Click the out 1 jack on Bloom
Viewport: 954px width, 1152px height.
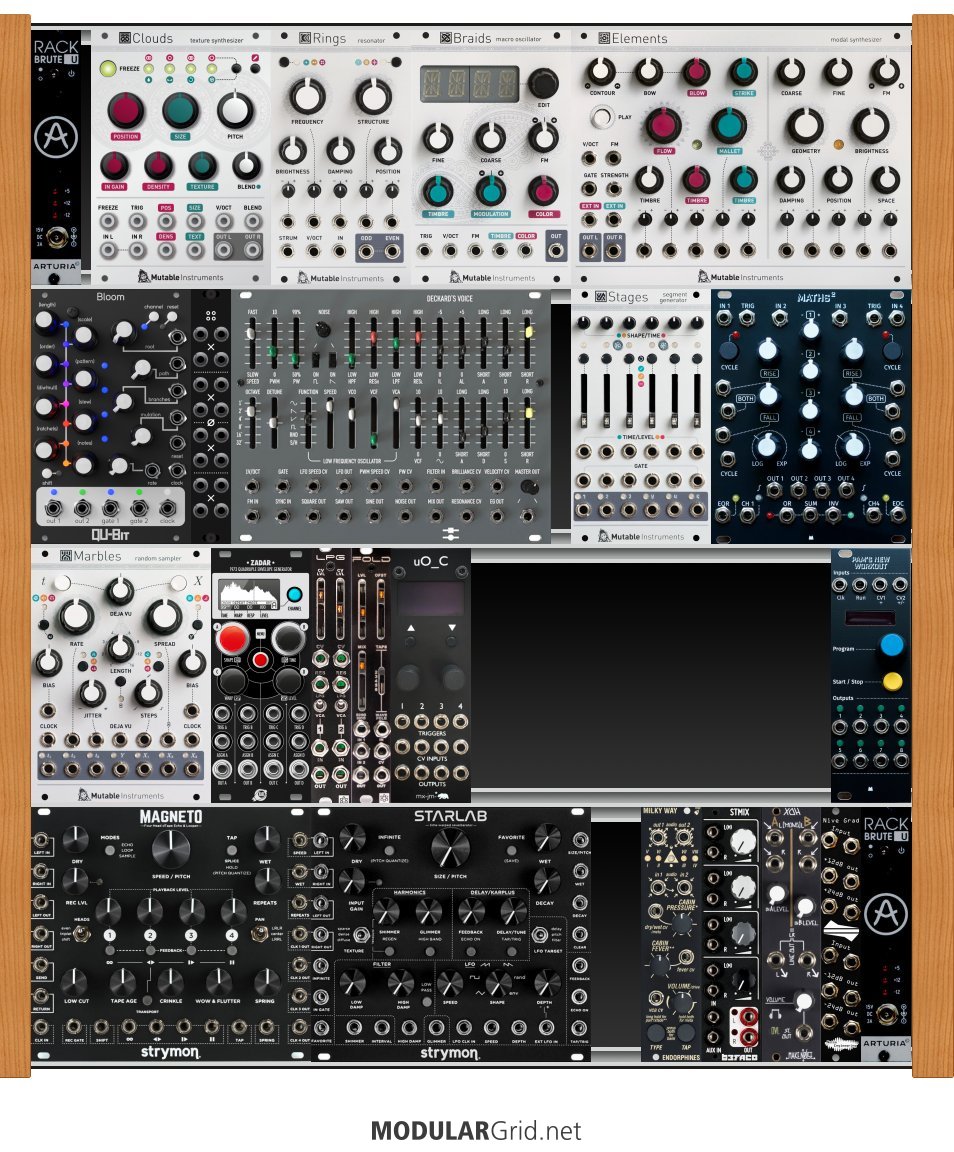tap(53, 508)
